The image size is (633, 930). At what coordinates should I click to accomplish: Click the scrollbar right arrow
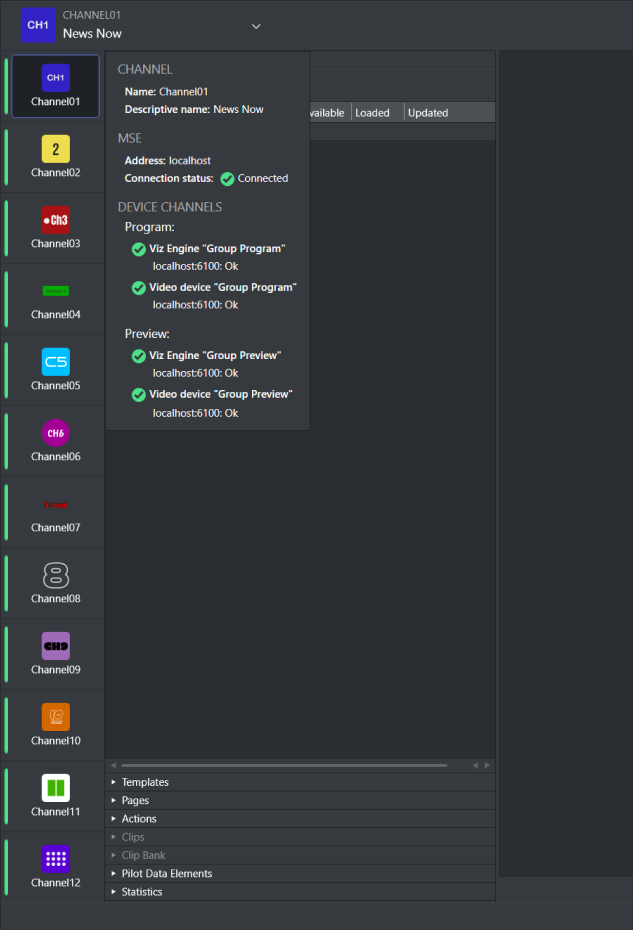[x=487, y=765]
